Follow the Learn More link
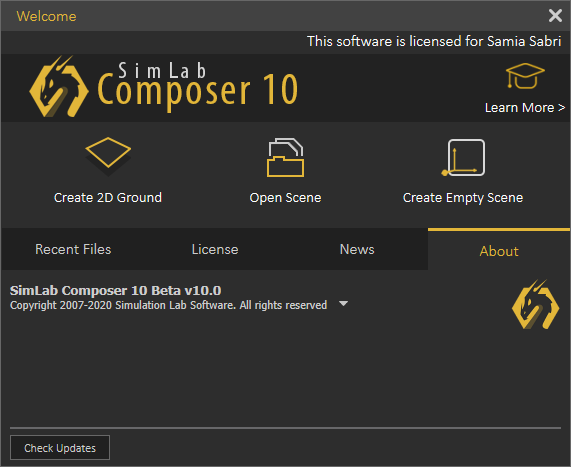Screen dimensions: 571x467 (525, 107)
